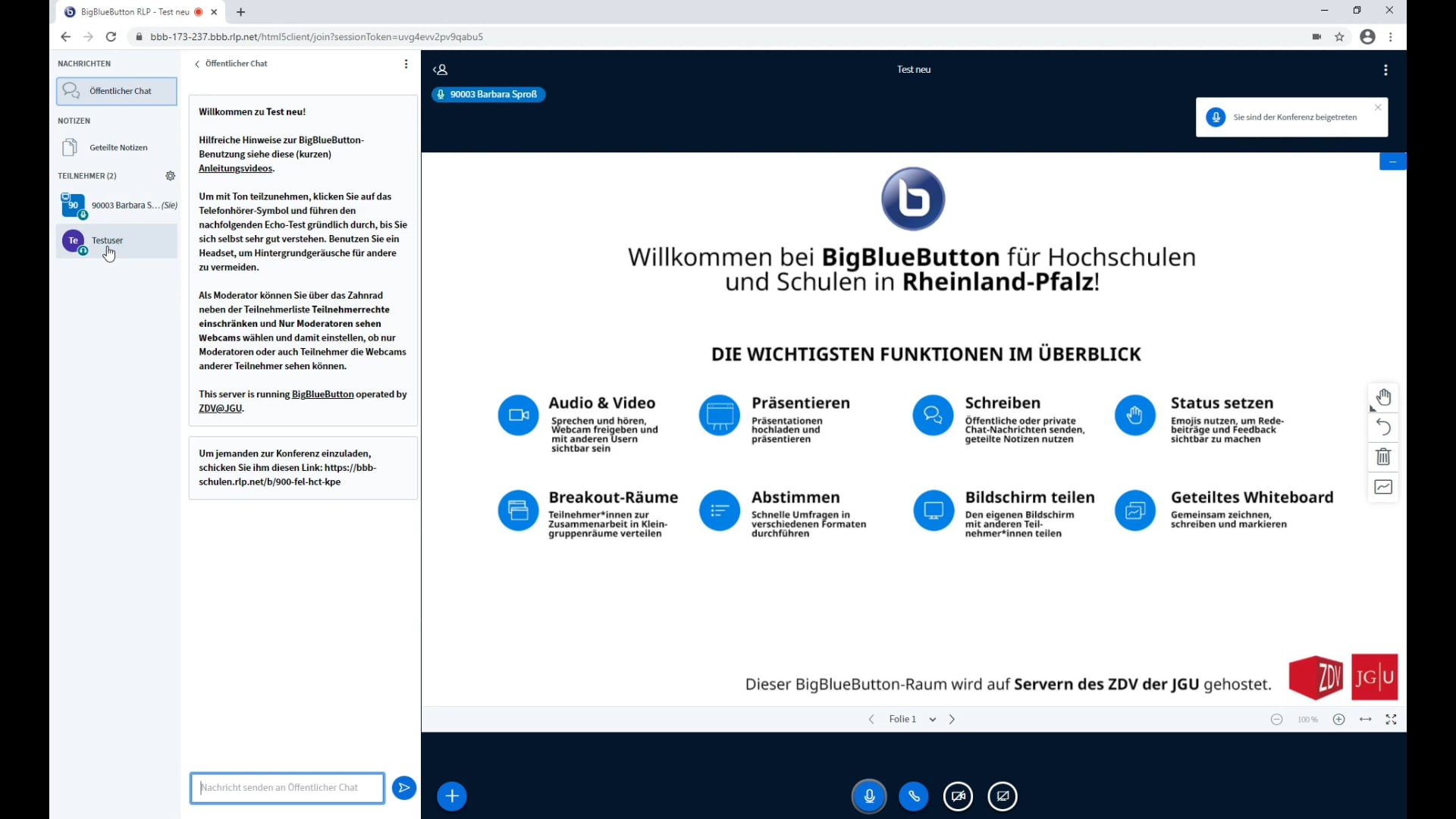The height and width of the screenshot is (819, 1456).
Task: Select user 90003 Barbara S. in list
Action: point(117,206)
